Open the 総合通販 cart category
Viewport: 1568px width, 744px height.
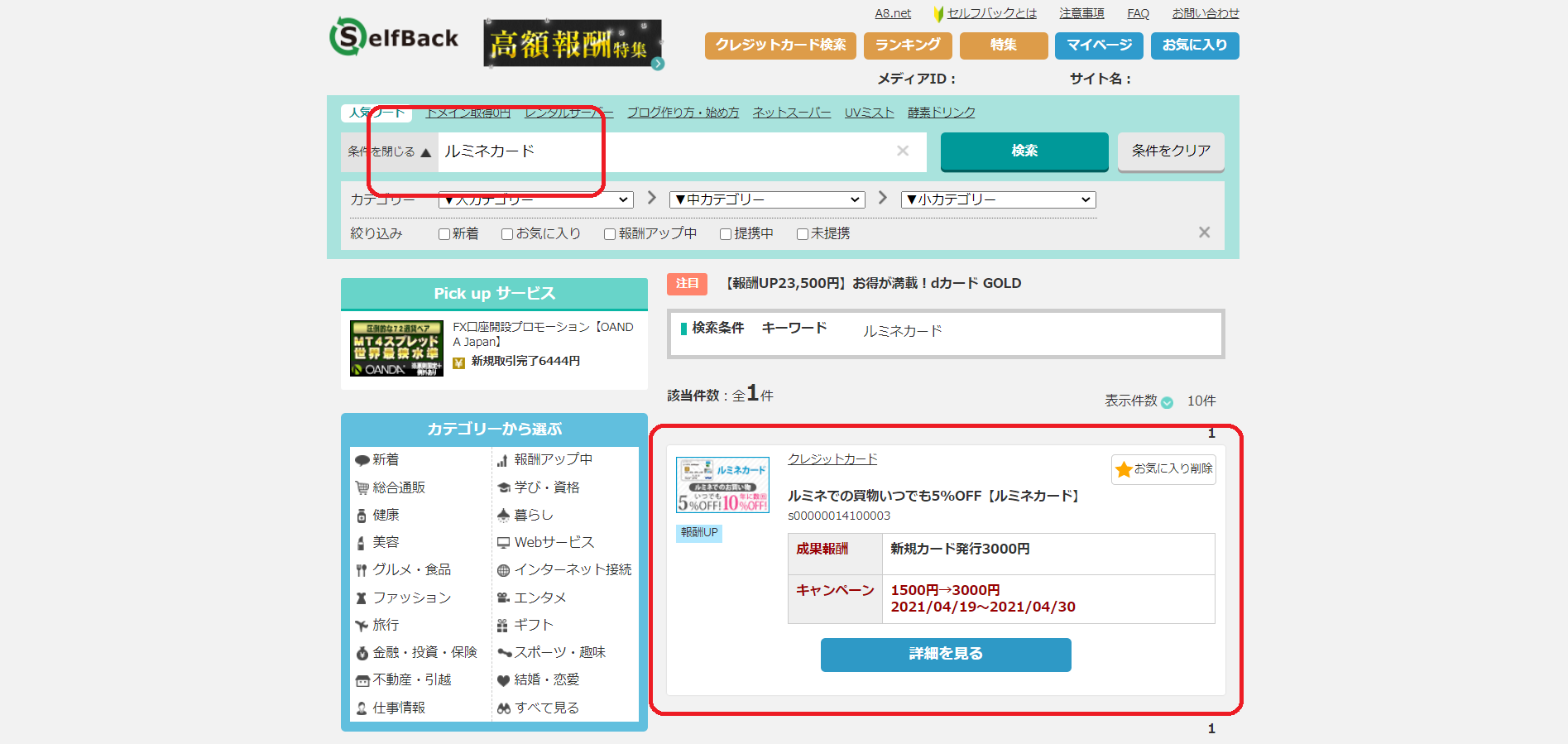tap(390, 487)
